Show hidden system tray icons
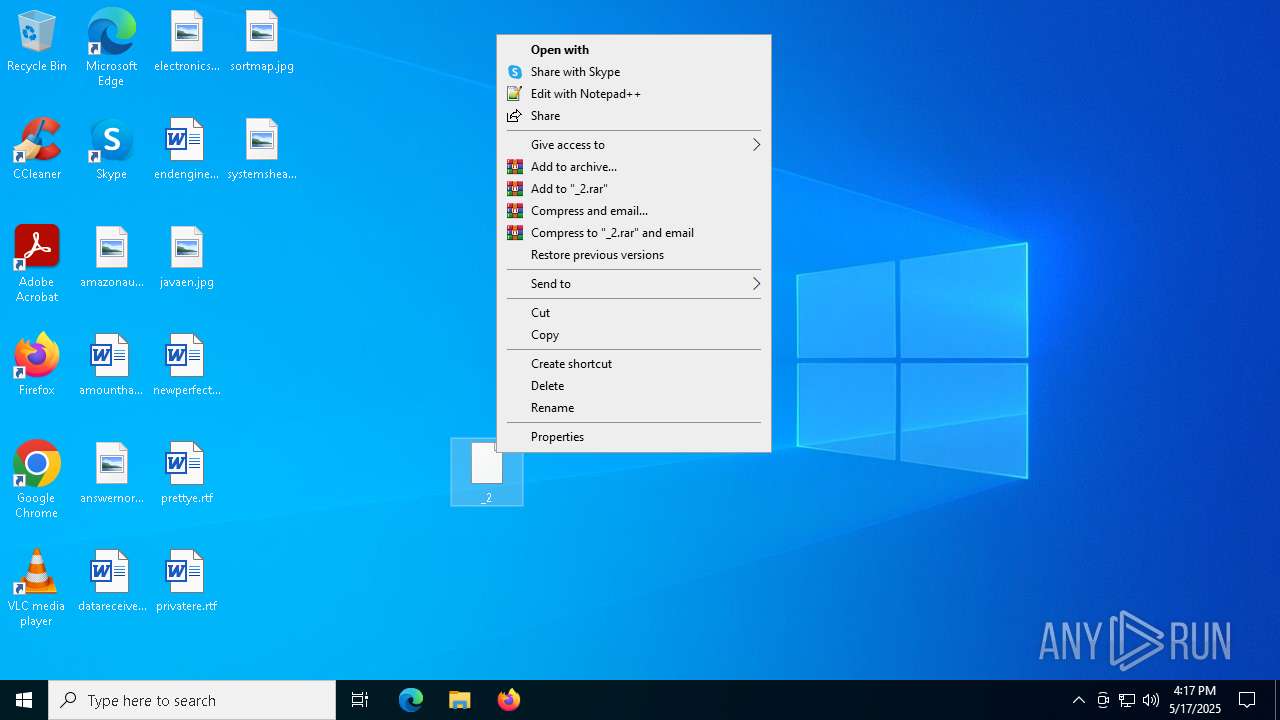Screen dimensions: 1280x720 [1079, 700]
